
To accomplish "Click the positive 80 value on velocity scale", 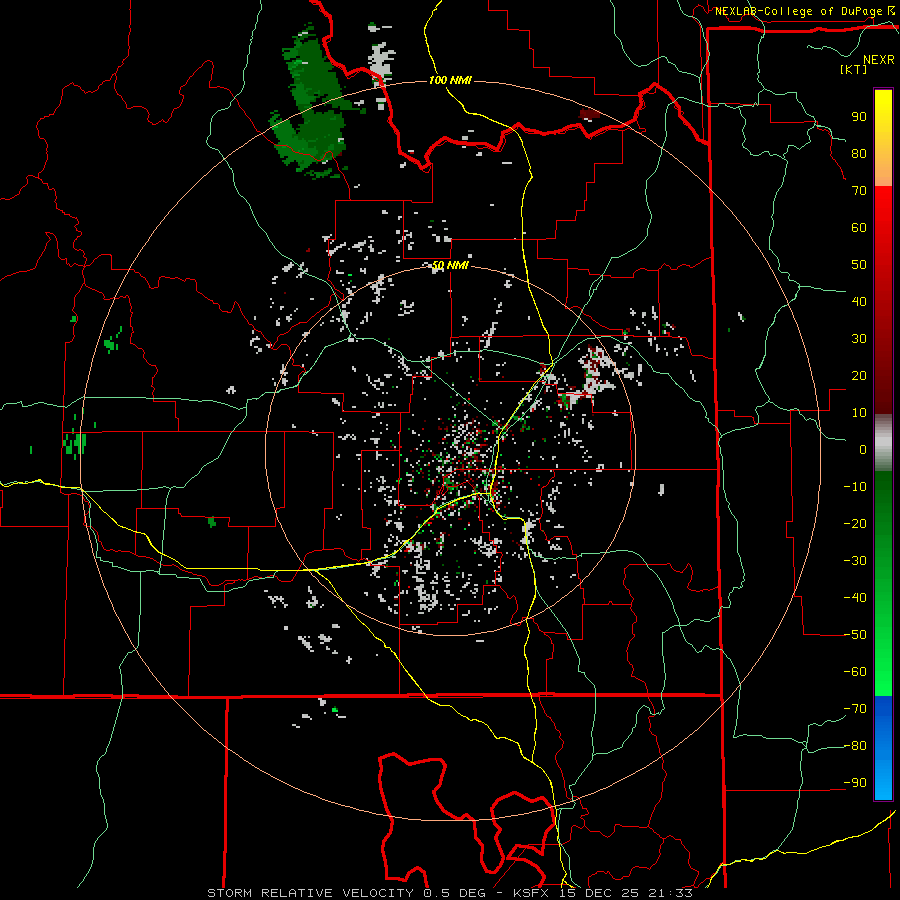I will pyautogui.click(x=859, y=154).
